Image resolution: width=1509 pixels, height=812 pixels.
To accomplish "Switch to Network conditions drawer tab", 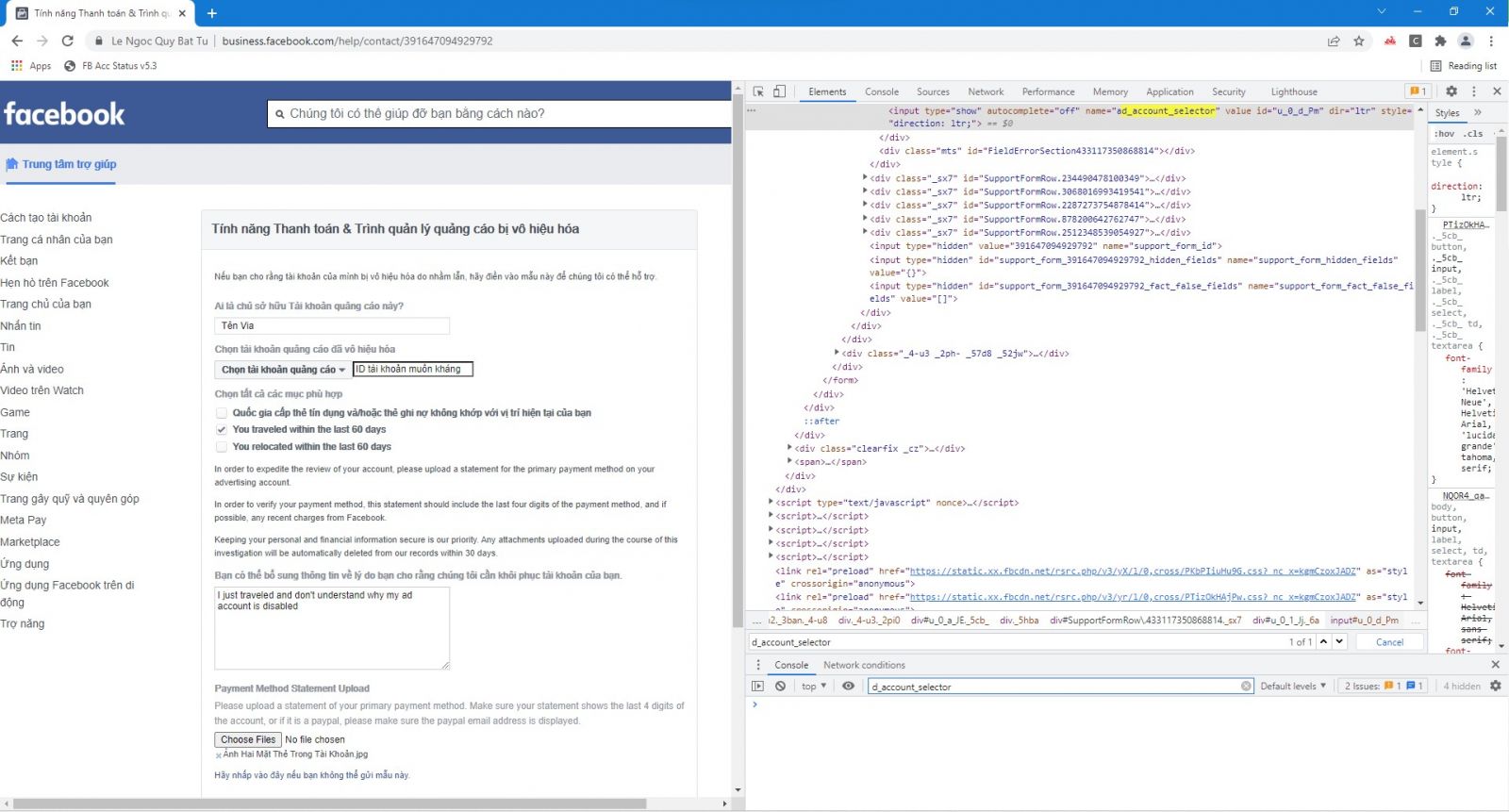I will 864,665.
